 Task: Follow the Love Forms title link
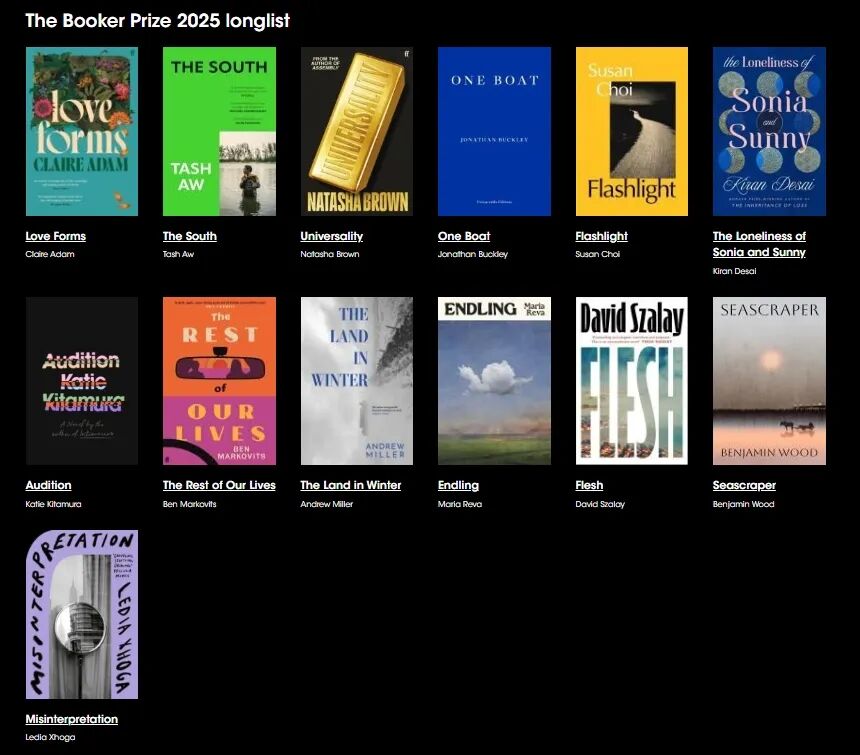pos(56,236)
